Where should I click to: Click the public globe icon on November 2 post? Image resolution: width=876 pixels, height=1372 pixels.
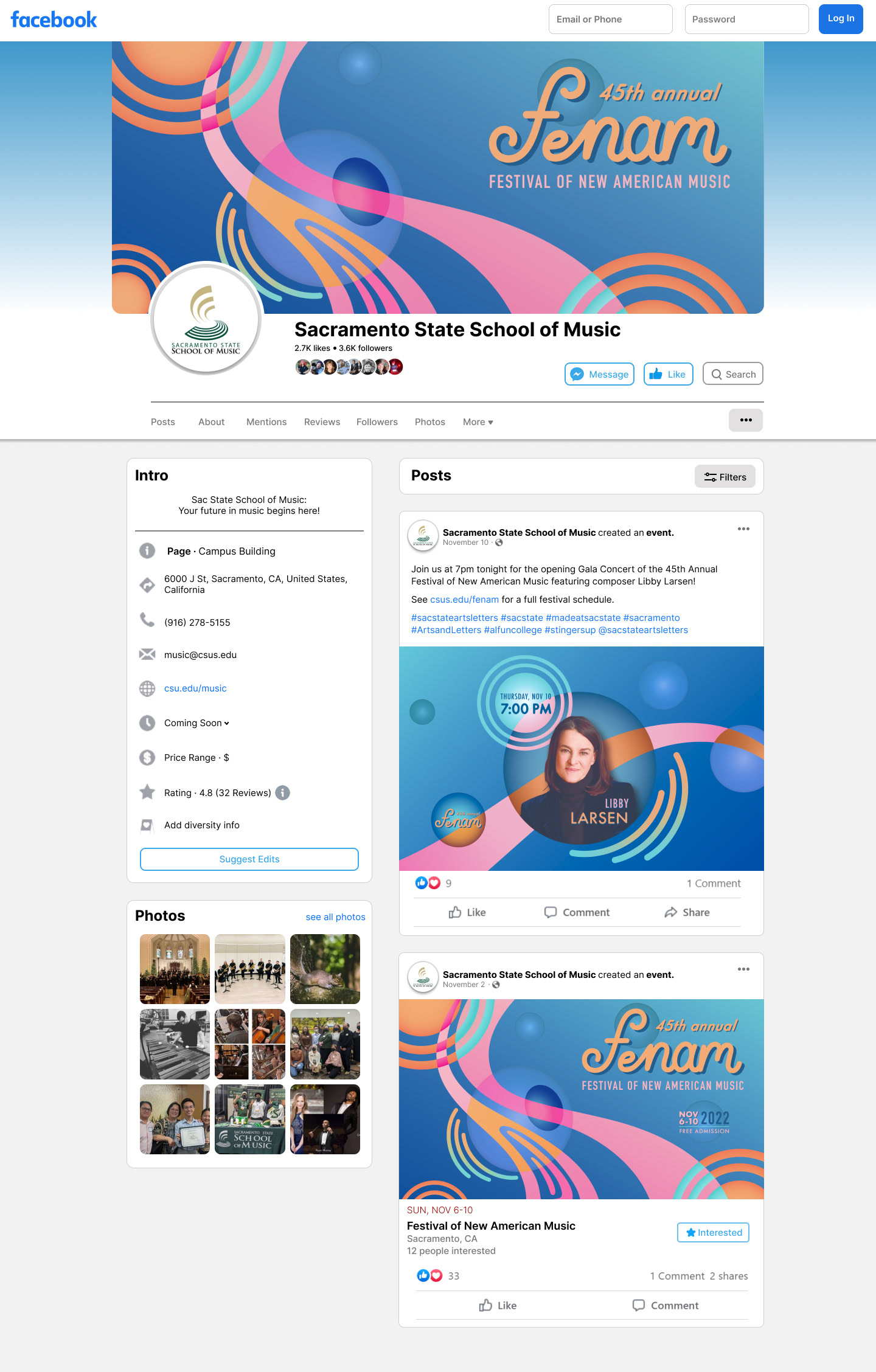(496, 985)
